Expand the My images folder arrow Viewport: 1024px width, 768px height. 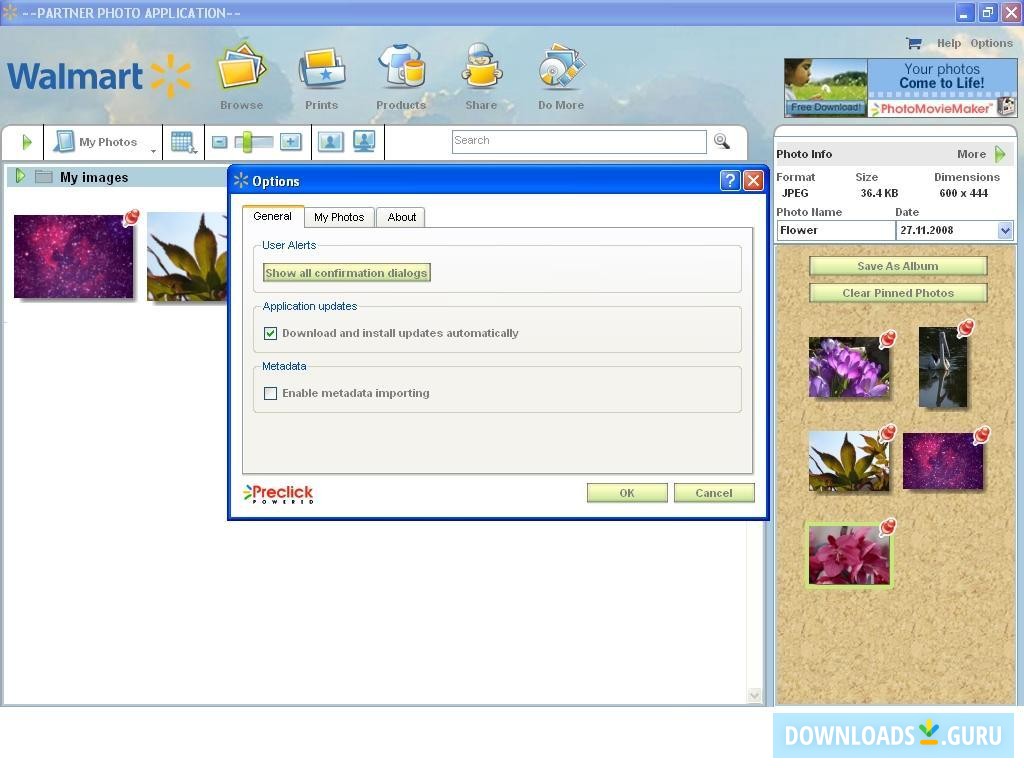pyautogui.click(x=20, y=176)
